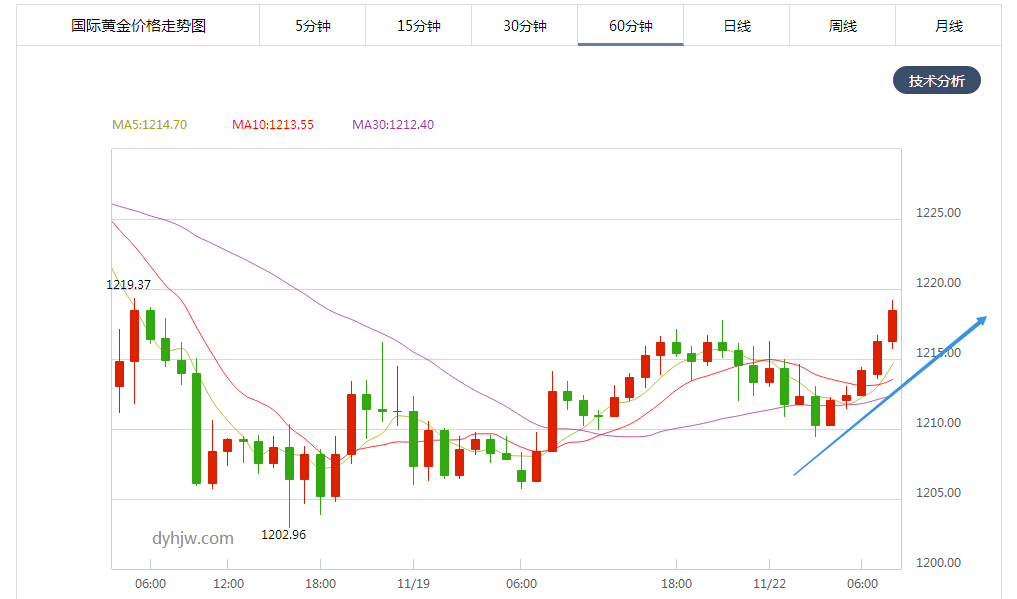Switch to the 5分钟 chart tab
The width and height of the screenshot is (1017, 599).
click(312, 26)
